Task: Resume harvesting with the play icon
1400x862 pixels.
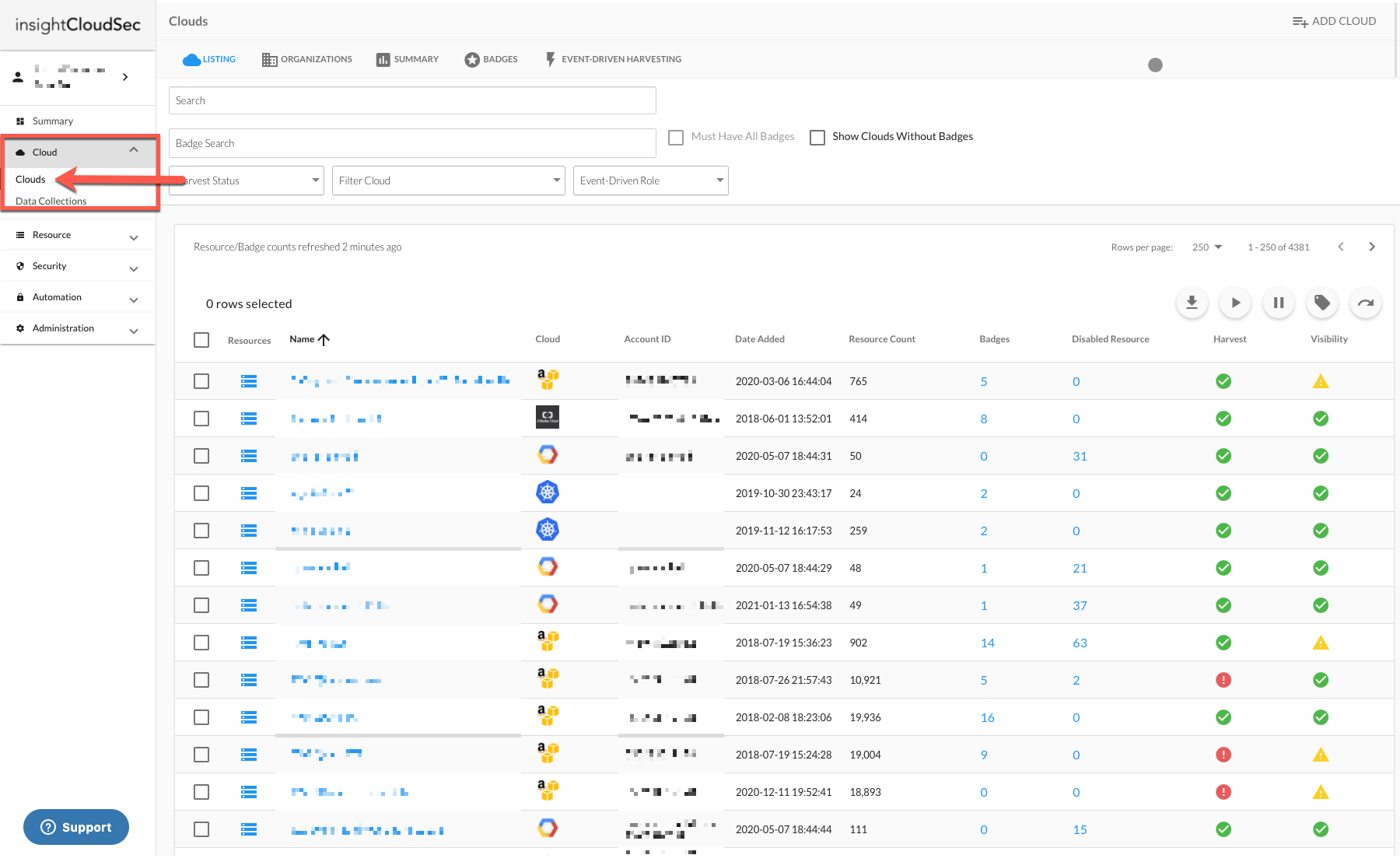Action: 1235,303
